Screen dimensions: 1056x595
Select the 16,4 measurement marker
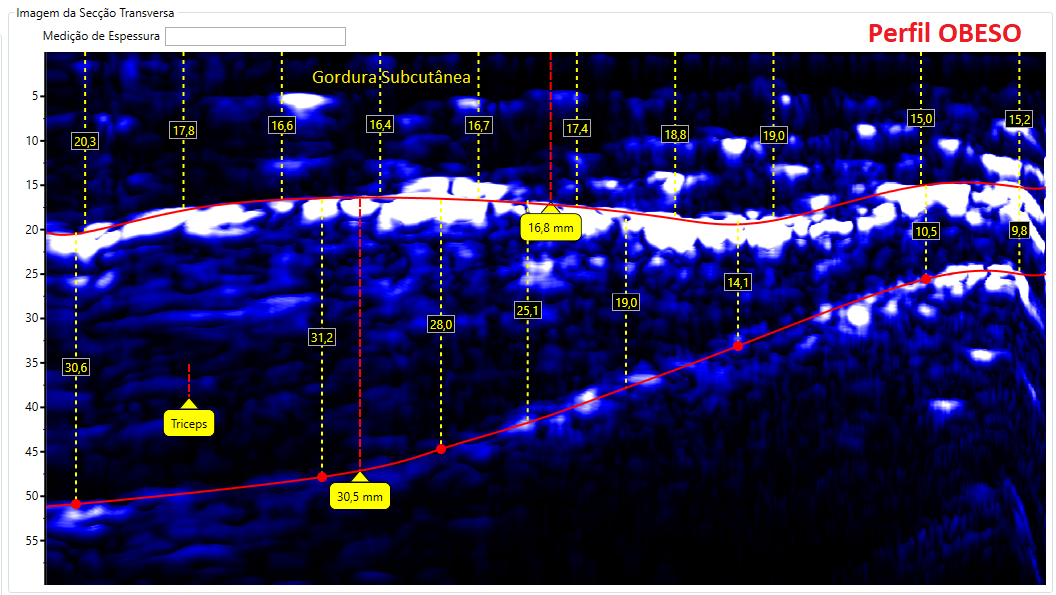coord(380,125)
